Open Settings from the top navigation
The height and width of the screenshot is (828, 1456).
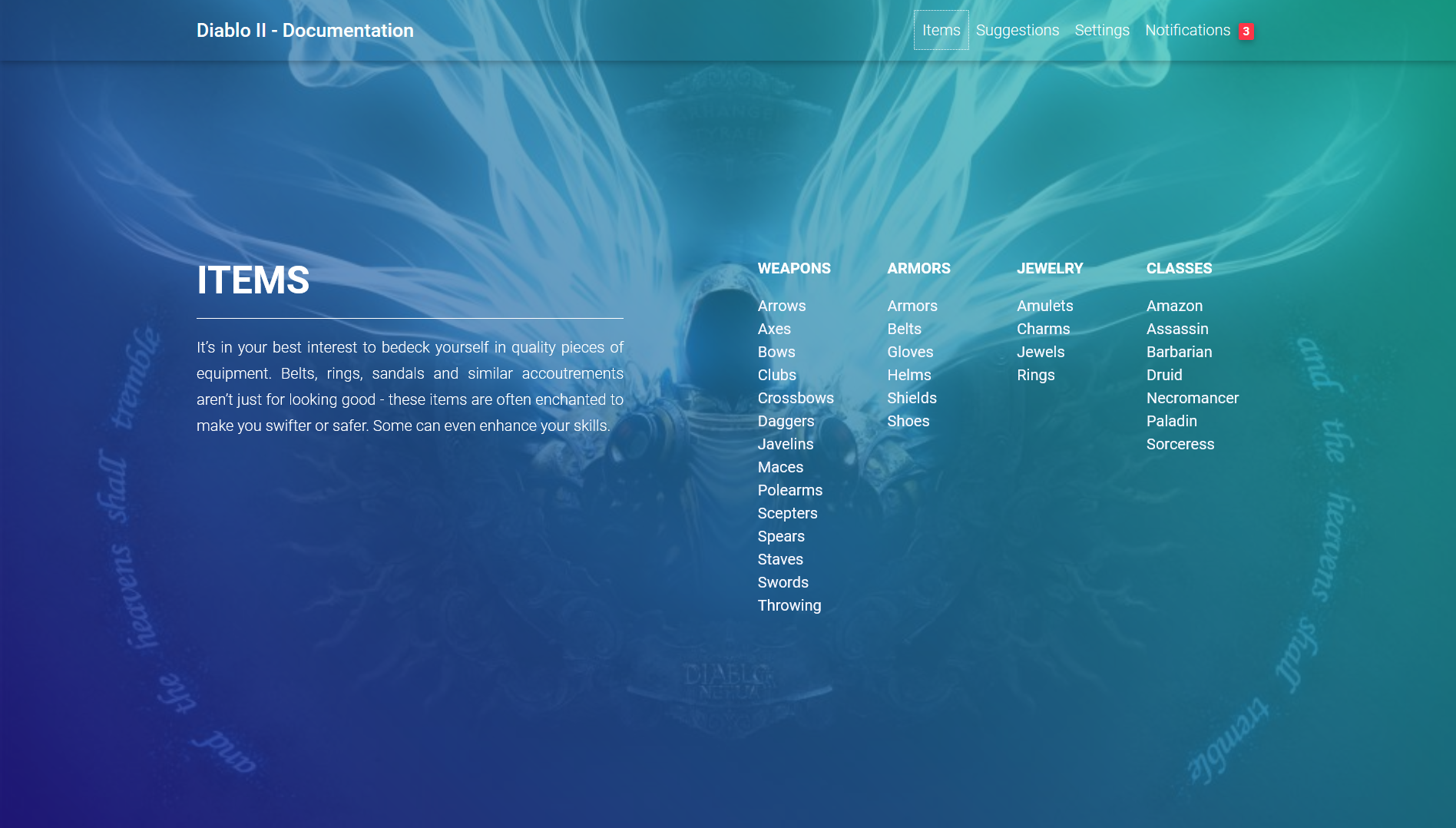click(x=1102, y=30)
